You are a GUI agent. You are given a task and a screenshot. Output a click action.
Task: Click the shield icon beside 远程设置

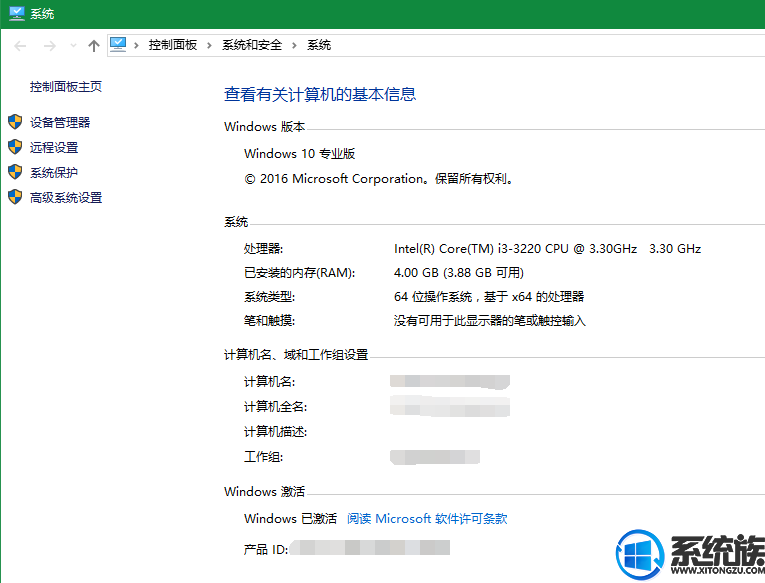[x=15, y=147]
